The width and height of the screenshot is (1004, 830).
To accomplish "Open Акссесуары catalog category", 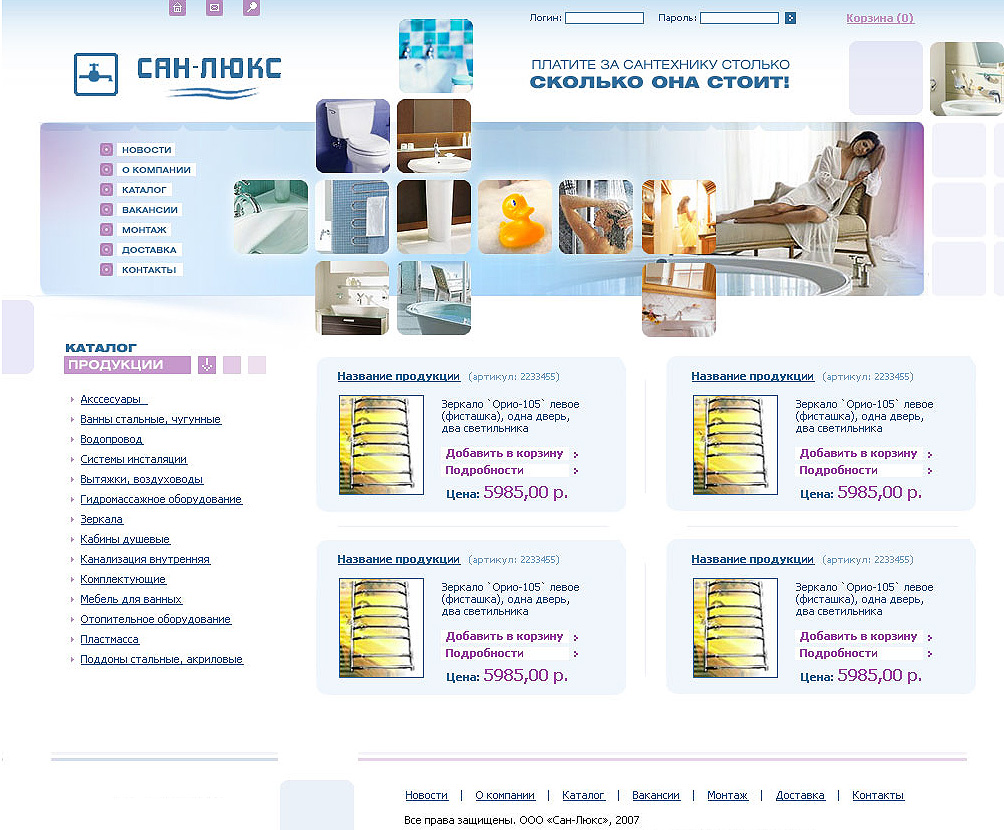I will (114, 399).
